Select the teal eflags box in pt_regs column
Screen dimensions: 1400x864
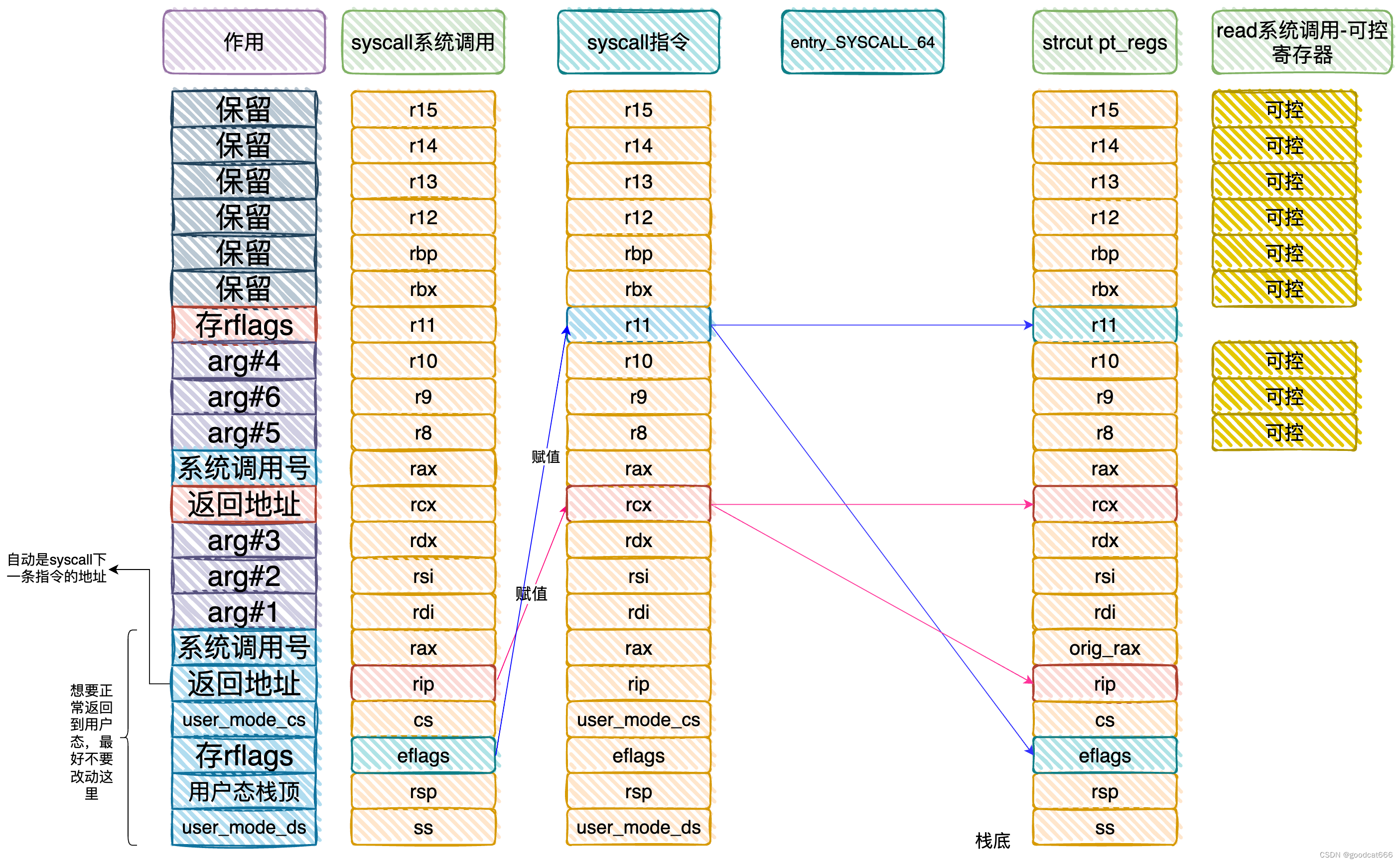1105,755
